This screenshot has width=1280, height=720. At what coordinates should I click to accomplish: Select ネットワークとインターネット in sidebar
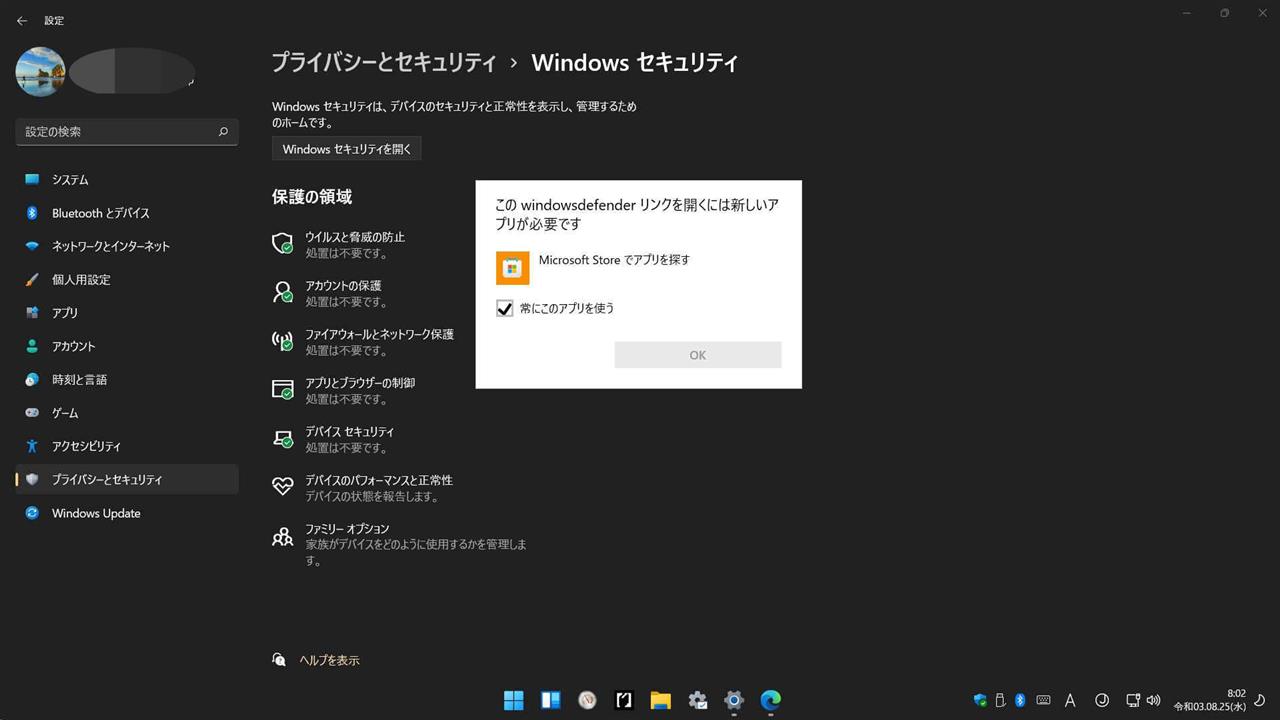coord(127,246)
